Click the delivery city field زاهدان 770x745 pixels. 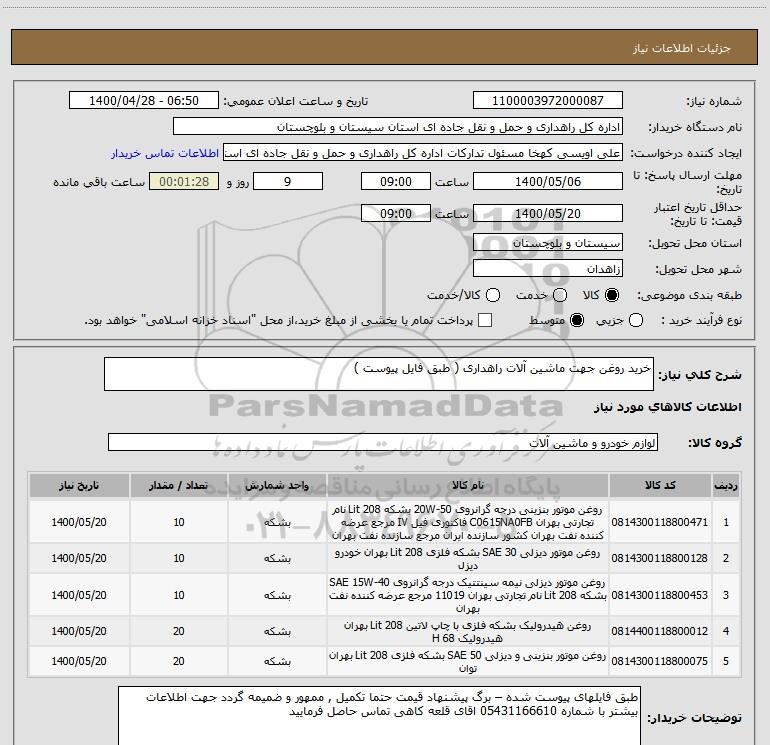548,269
